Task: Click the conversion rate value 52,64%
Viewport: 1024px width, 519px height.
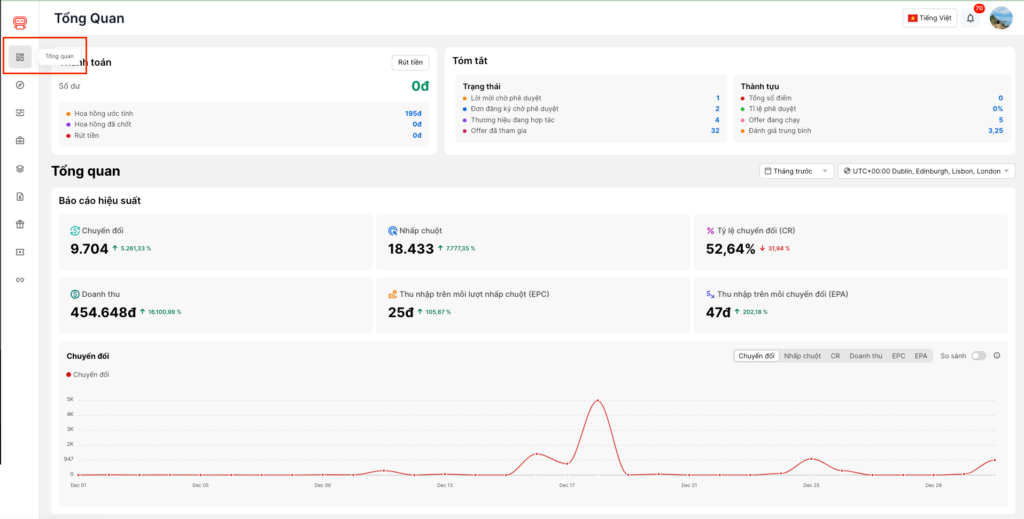Action: [x=731, y=249]
